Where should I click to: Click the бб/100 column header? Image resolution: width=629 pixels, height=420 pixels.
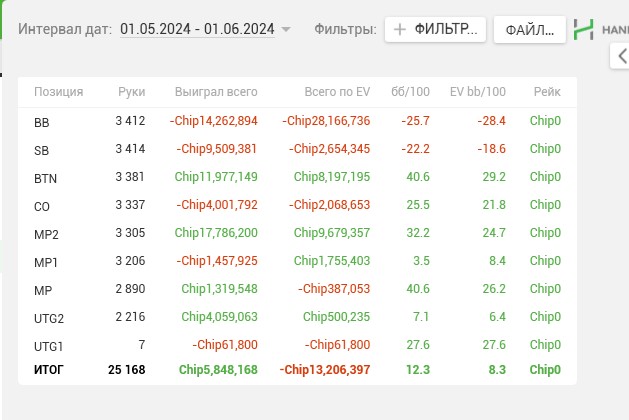pos(410,92)
